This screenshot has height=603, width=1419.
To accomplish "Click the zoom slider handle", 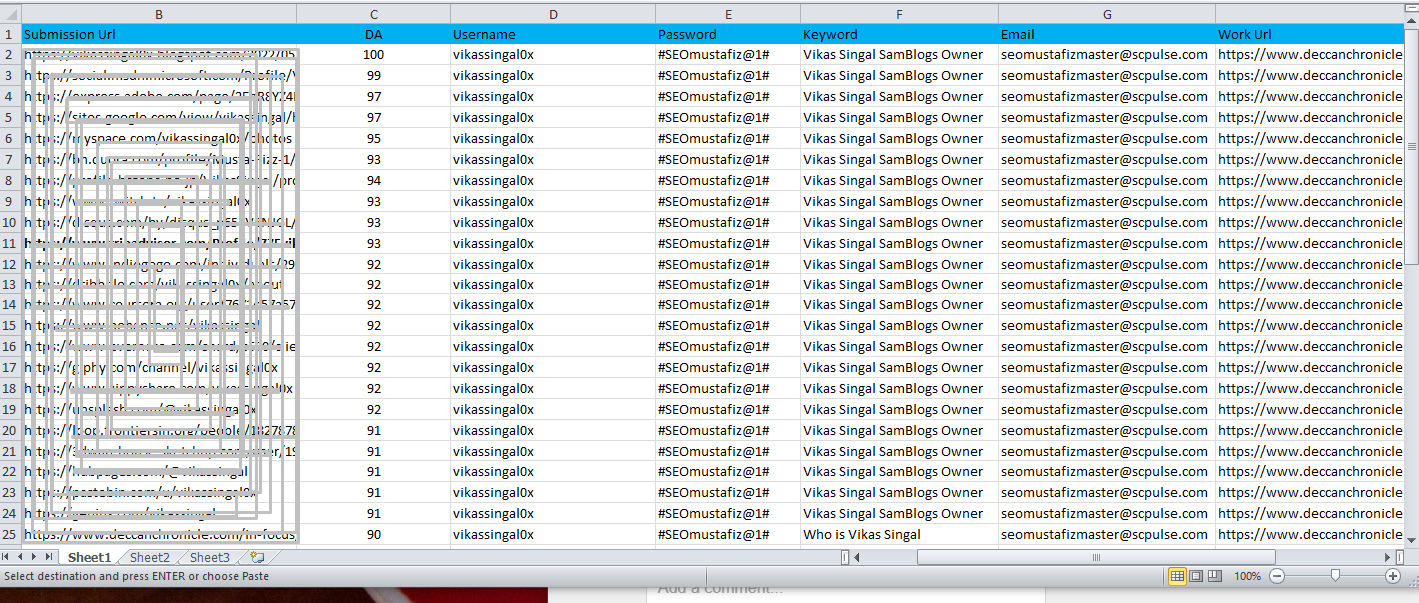I will (x=1335, y=576).
